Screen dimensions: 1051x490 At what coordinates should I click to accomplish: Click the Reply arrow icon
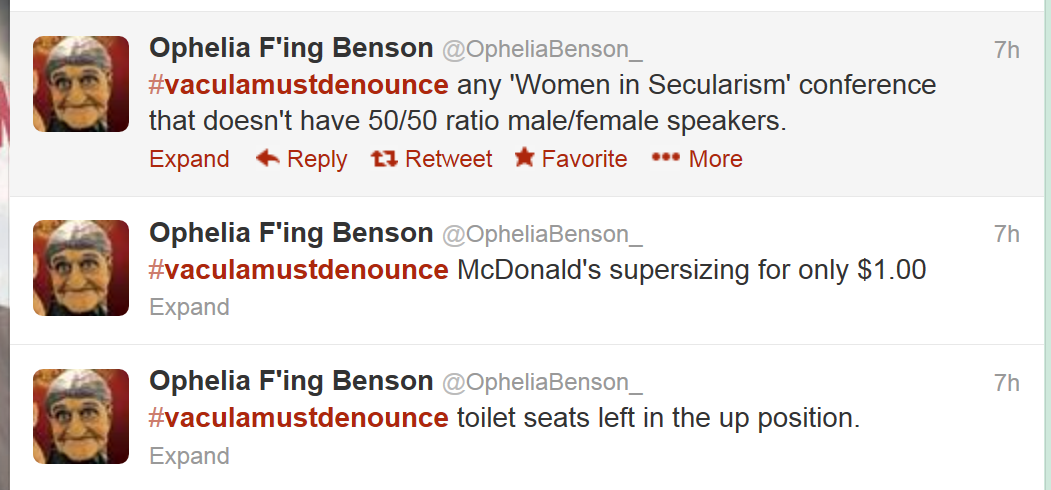(267, 158)
